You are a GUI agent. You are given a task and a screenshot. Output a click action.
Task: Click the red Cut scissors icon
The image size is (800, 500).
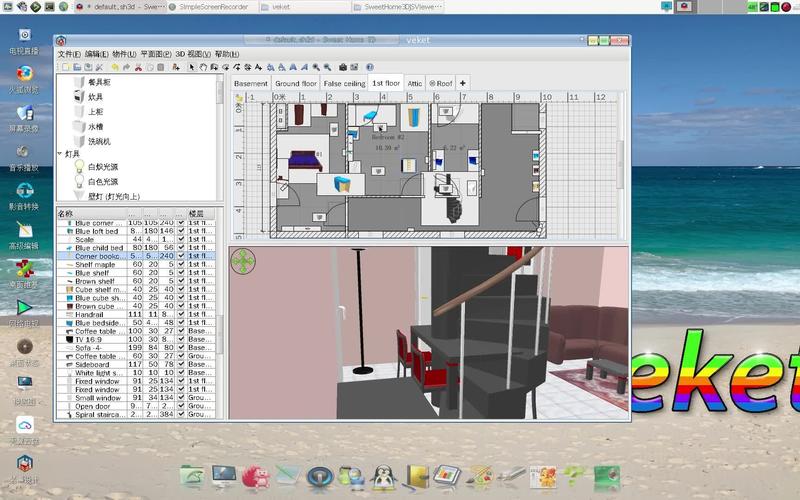click(x=138, y=67)
